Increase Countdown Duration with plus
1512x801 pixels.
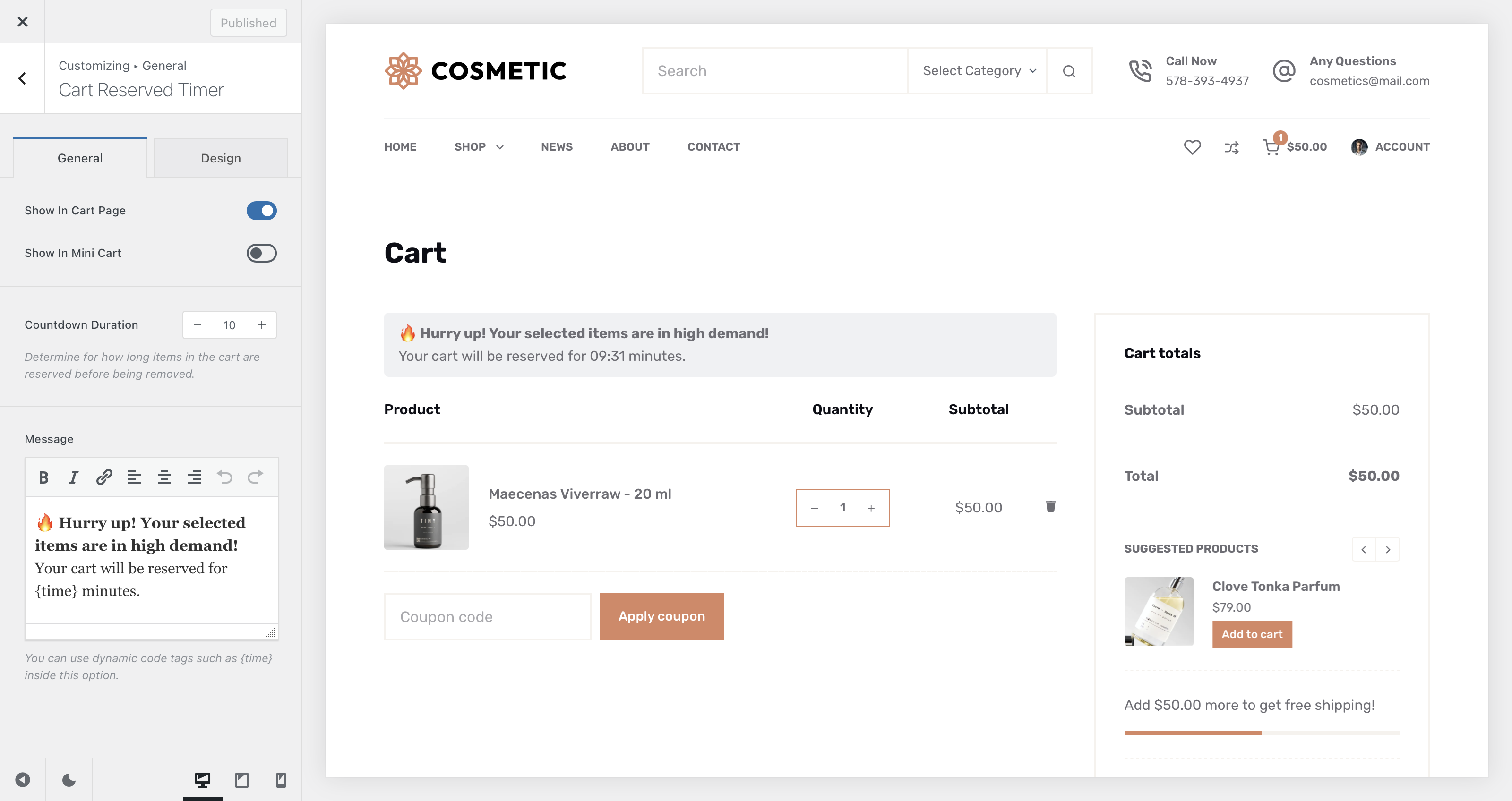coord(262,325)
